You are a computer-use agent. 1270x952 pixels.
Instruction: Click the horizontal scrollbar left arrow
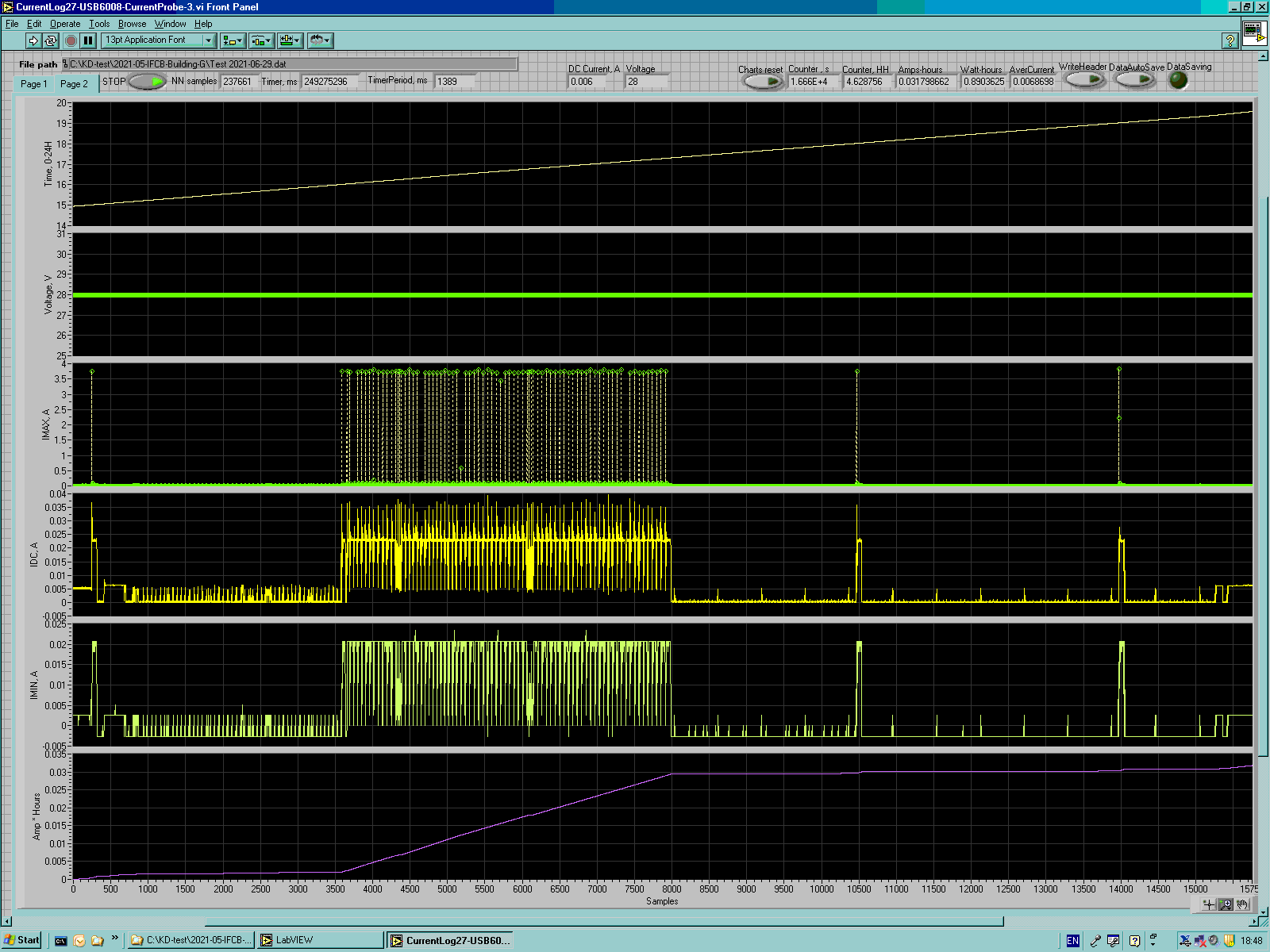(x=8, y=922)
